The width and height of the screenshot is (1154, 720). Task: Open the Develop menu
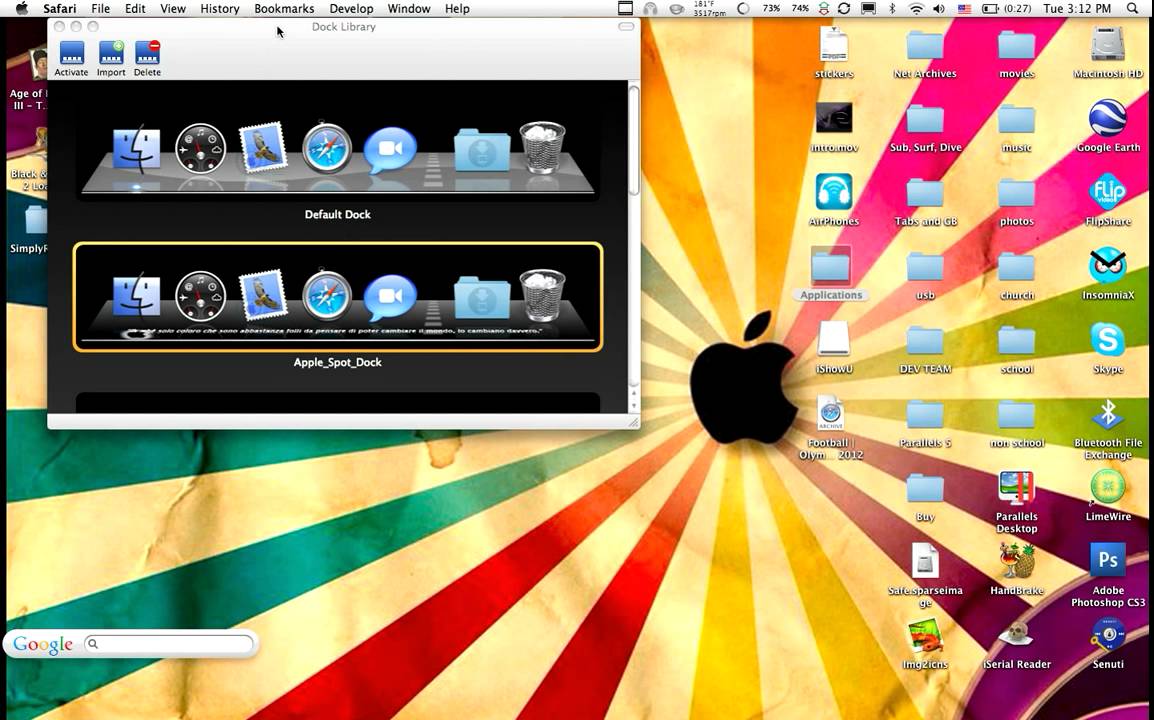click(x=351, y=9)
